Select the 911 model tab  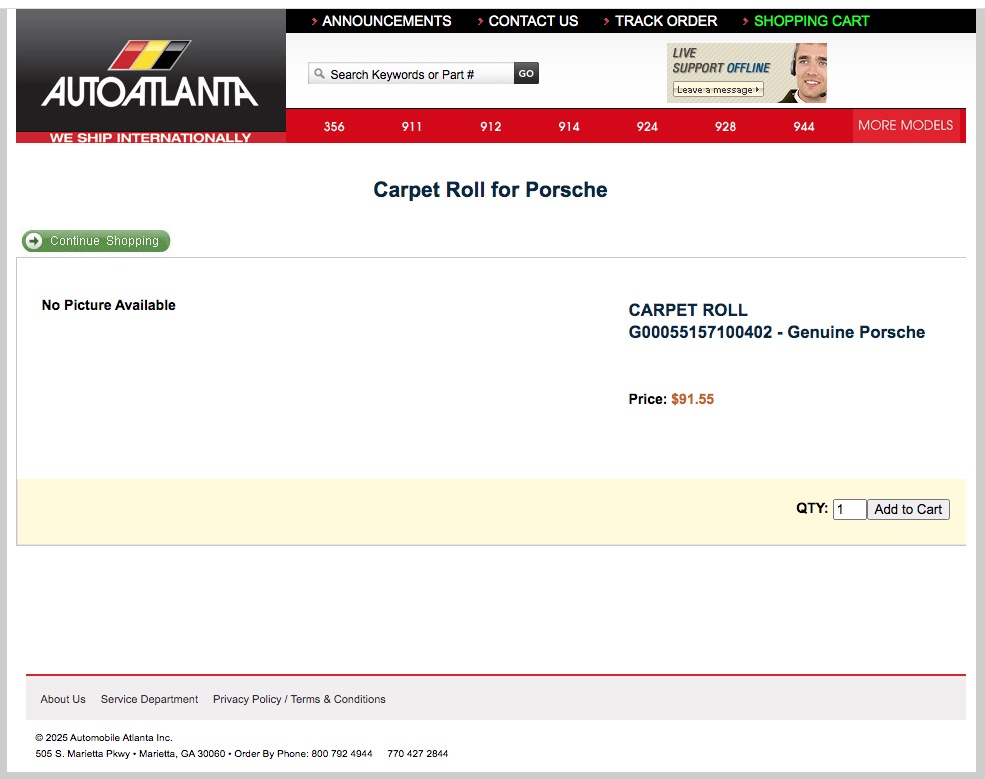click(411, 126)
